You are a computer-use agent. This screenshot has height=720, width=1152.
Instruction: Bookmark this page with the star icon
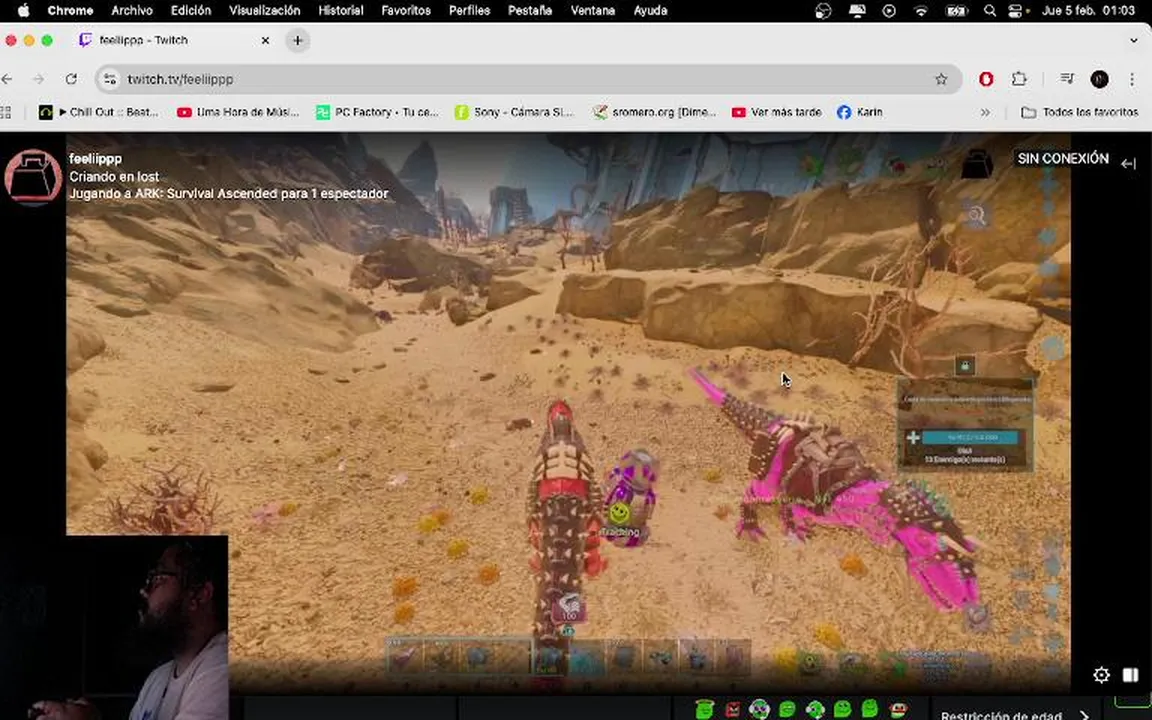pos(941,79)
